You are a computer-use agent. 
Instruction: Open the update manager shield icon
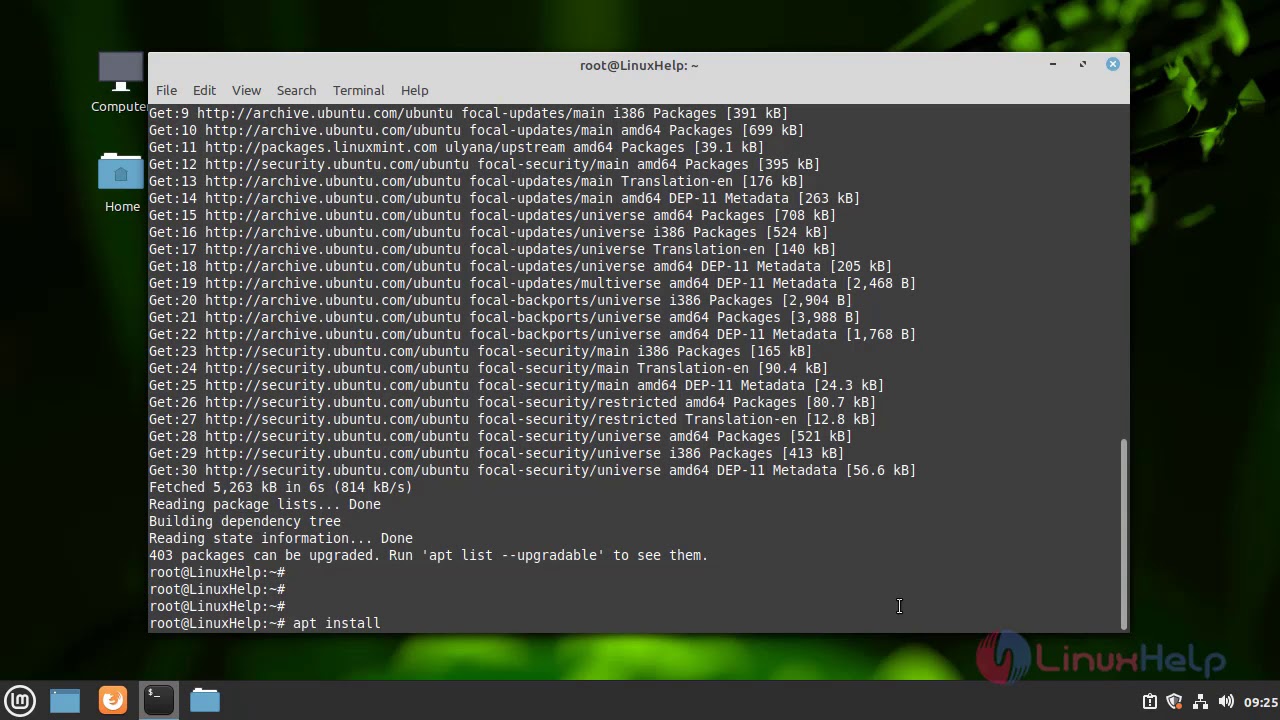pyautogui.click(x=1175, y=702)
